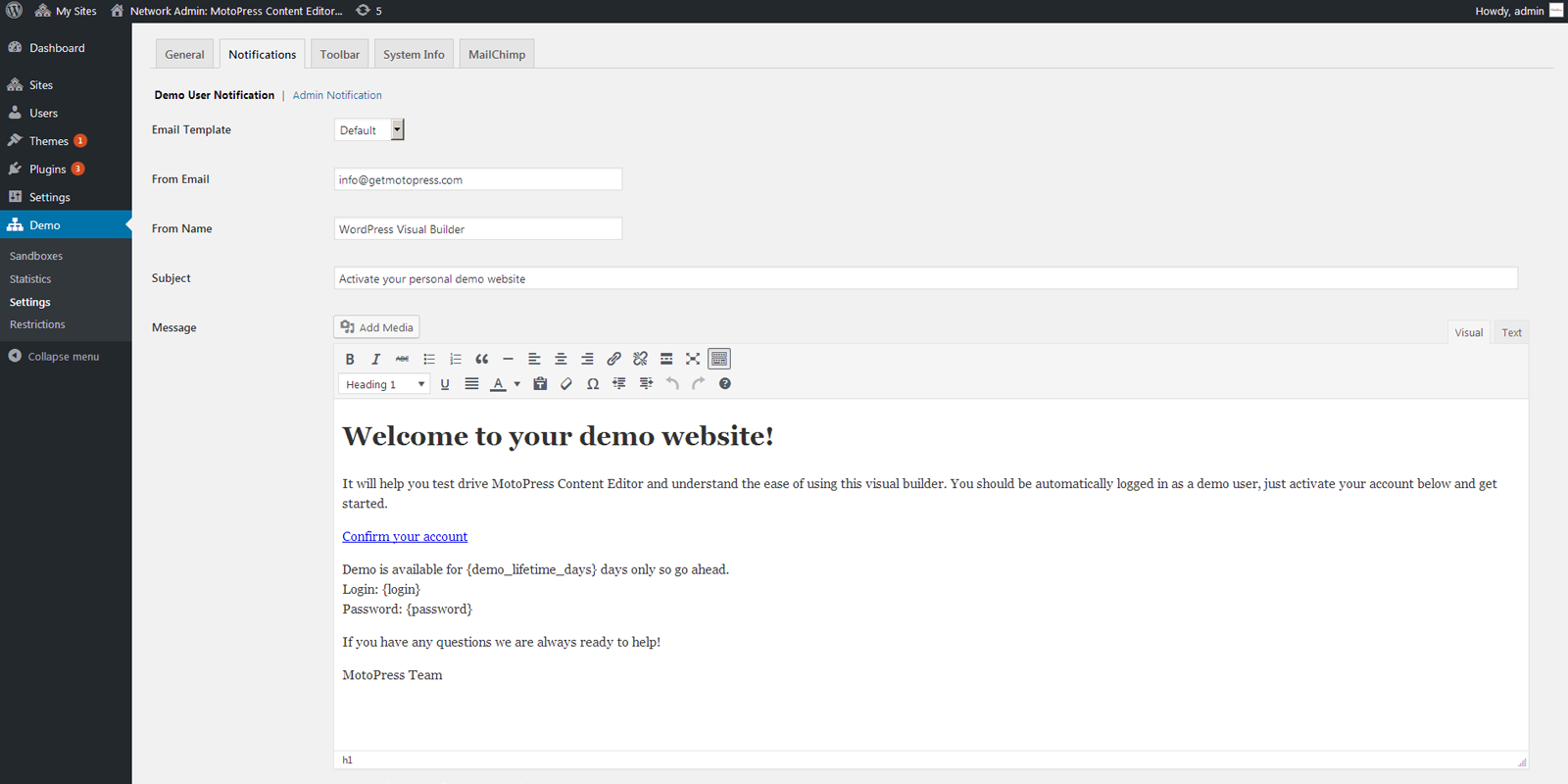Open network Settings next to the sliders icon
Image resolution: width=1568 pixels, height=784 pixels.
pyautogui.click(x=66, y=197)
